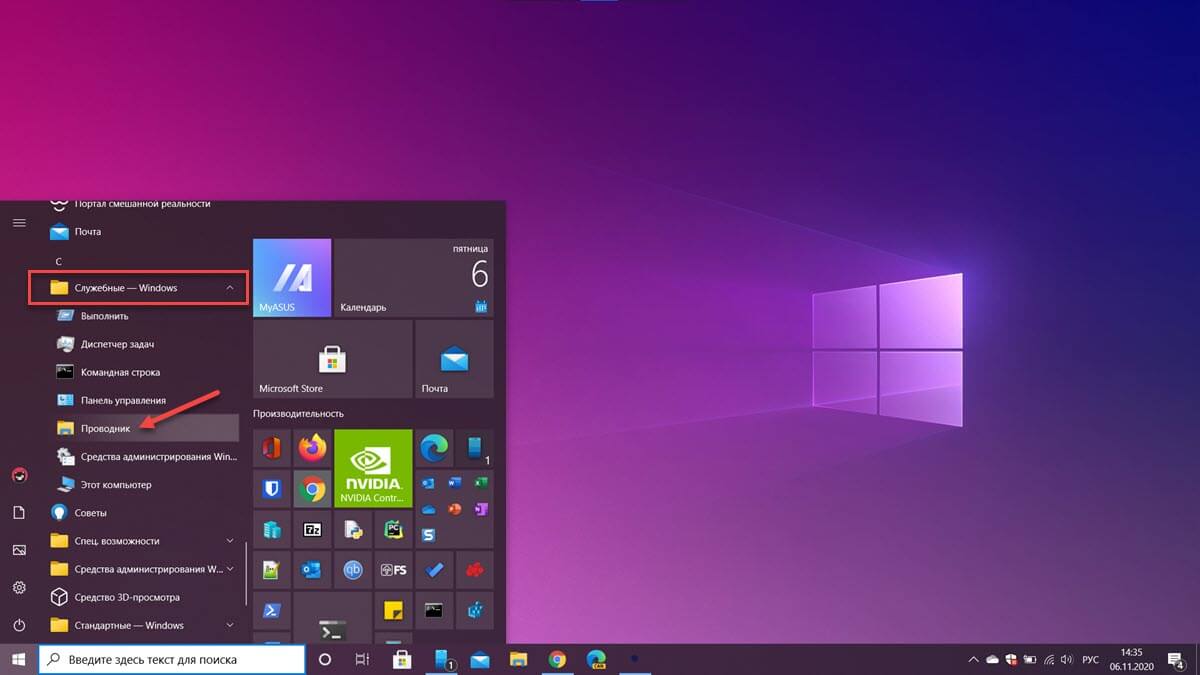The image size is (1200, 675).
Task: Launch Firefox from the Start tiles
Action: click(313, 449)
